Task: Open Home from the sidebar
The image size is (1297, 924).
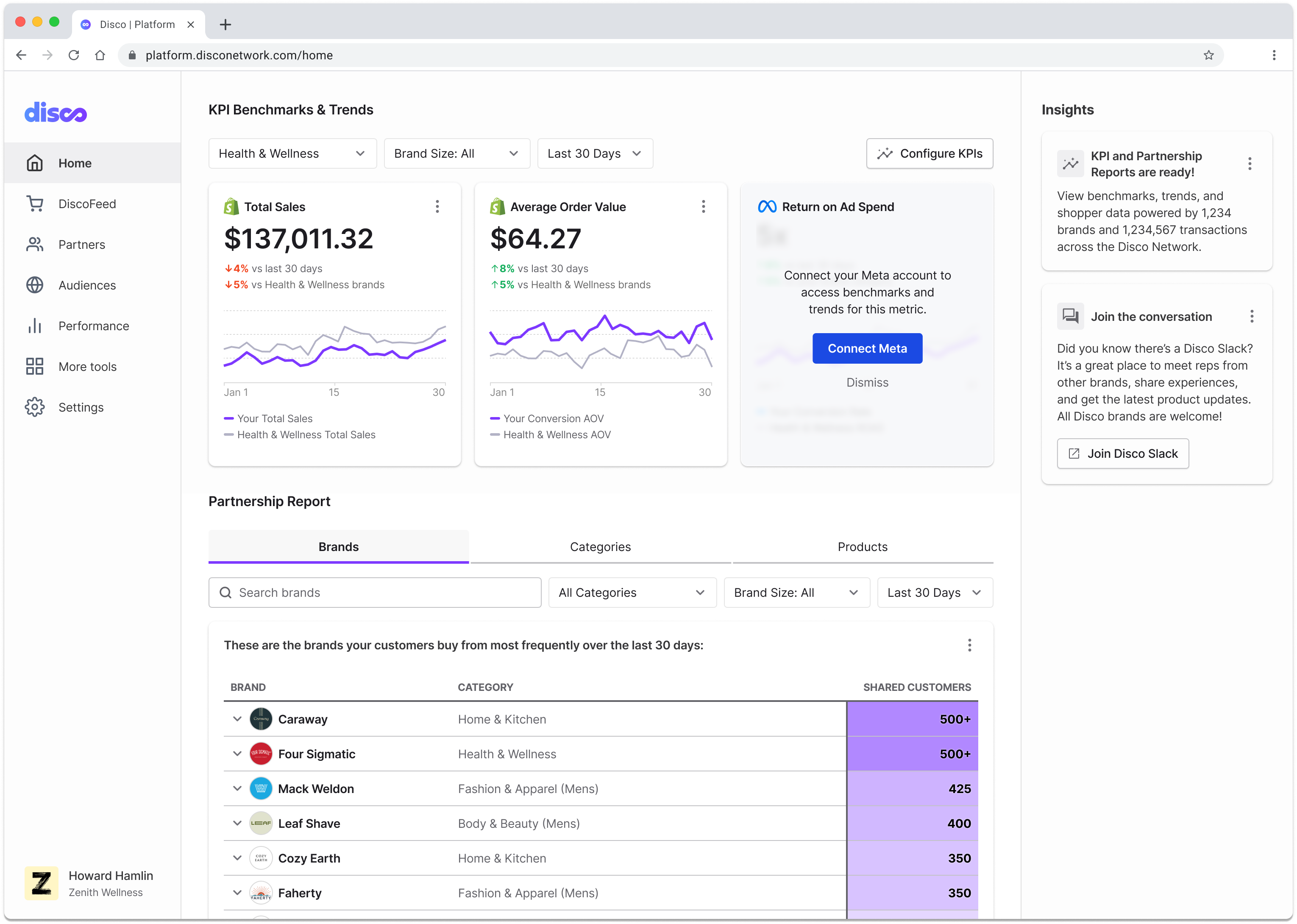Action: (x=92, y=163)
